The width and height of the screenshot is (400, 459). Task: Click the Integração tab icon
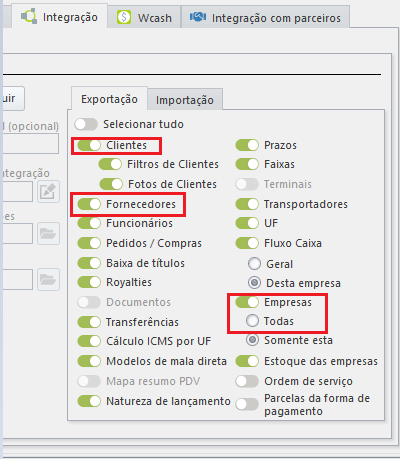pyautogui.click(x=29, y=16)
